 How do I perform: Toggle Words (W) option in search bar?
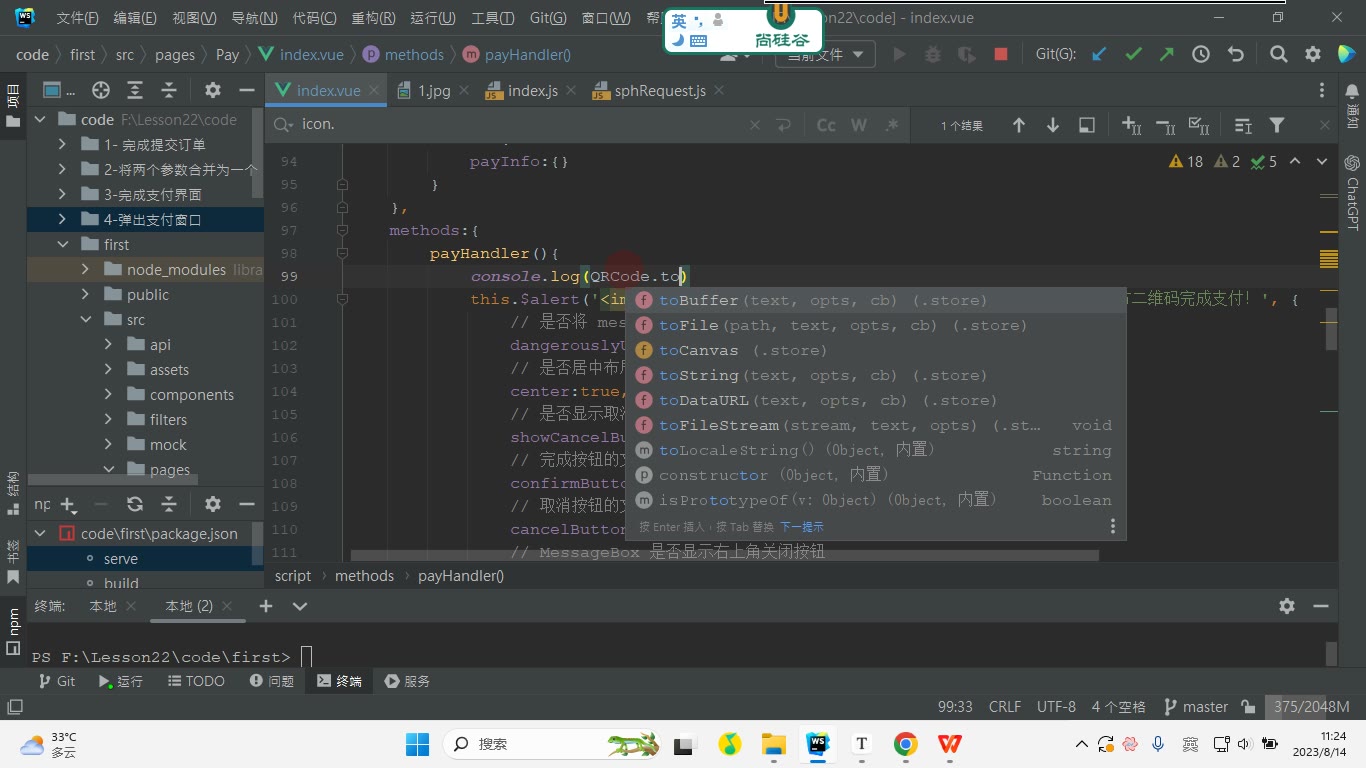point(858,125)
